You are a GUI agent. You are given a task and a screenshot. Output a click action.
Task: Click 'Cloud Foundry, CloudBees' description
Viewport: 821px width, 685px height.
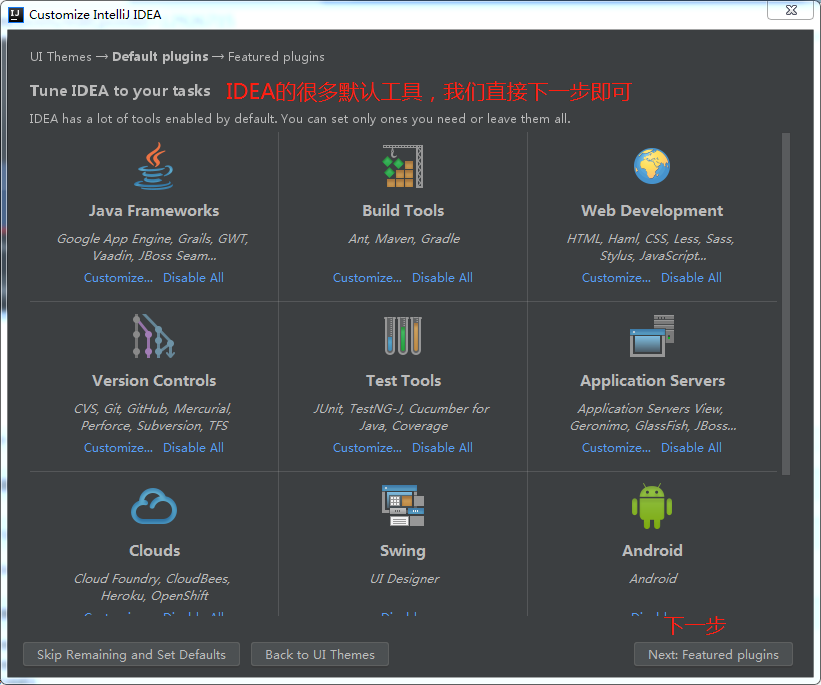(x=152, y=587)
